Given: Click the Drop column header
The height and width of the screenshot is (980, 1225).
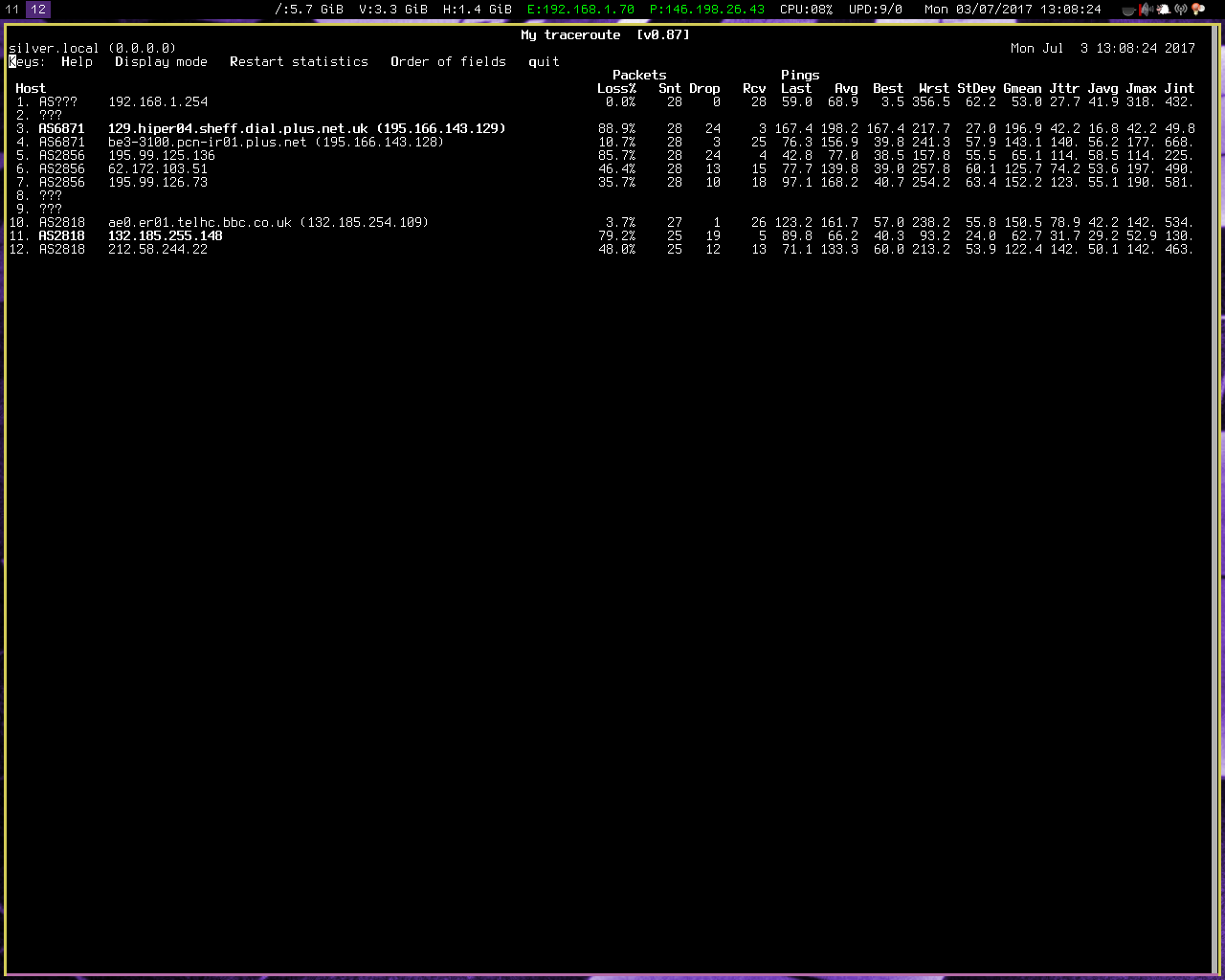Looking at the screenshot, I should pyautogui.click(x=704, y=88).
